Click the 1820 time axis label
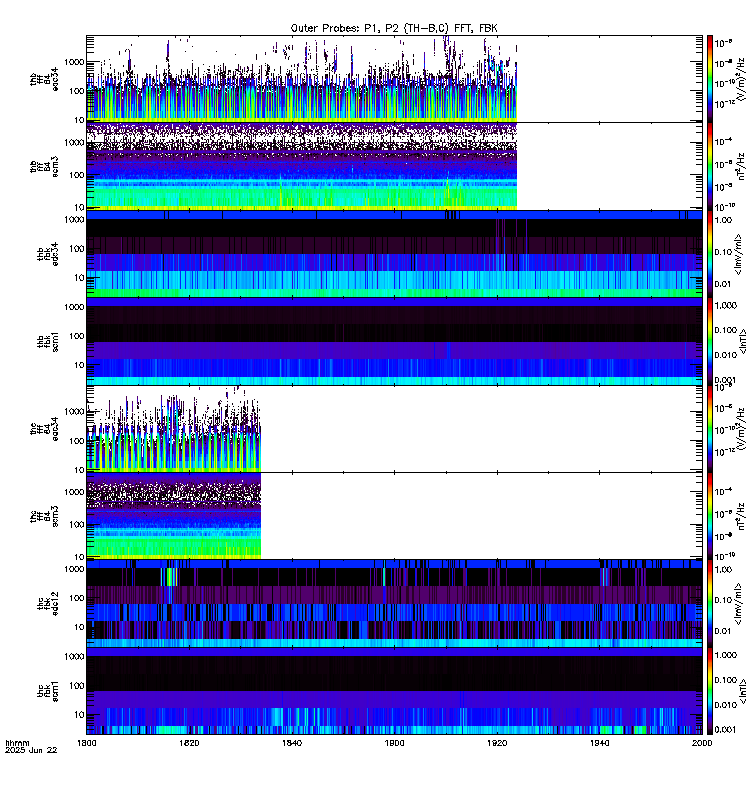Image resolution: width=750 pixels, height=800 pixels. pos(189,743)
